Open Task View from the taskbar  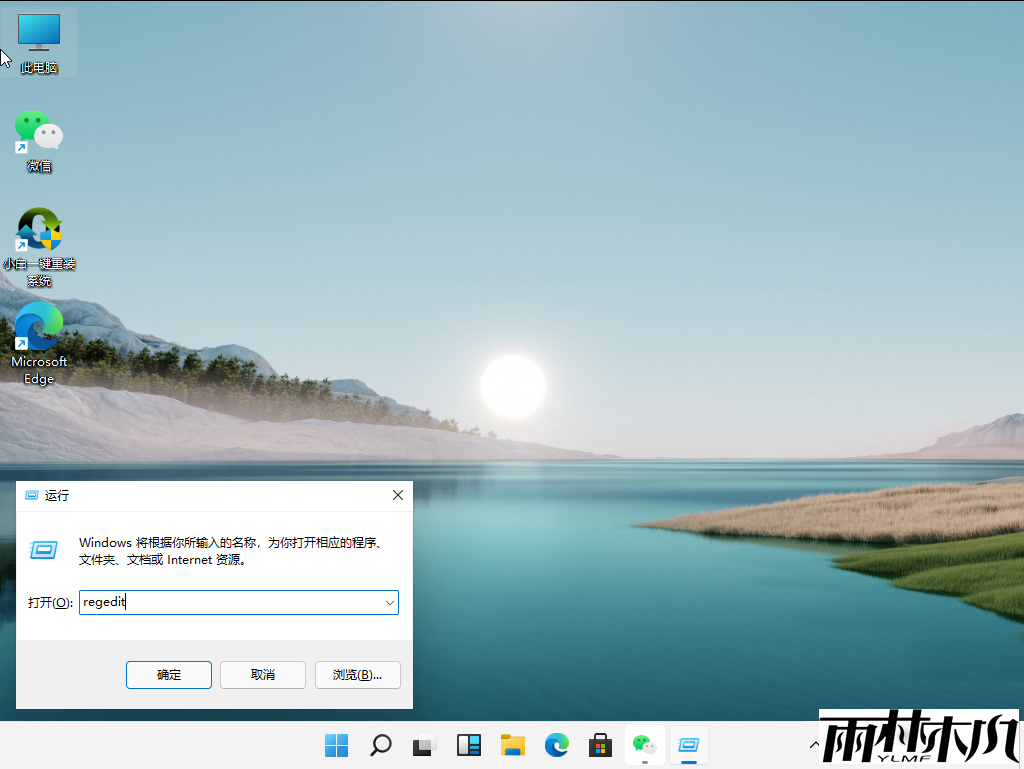coord(425,745)
